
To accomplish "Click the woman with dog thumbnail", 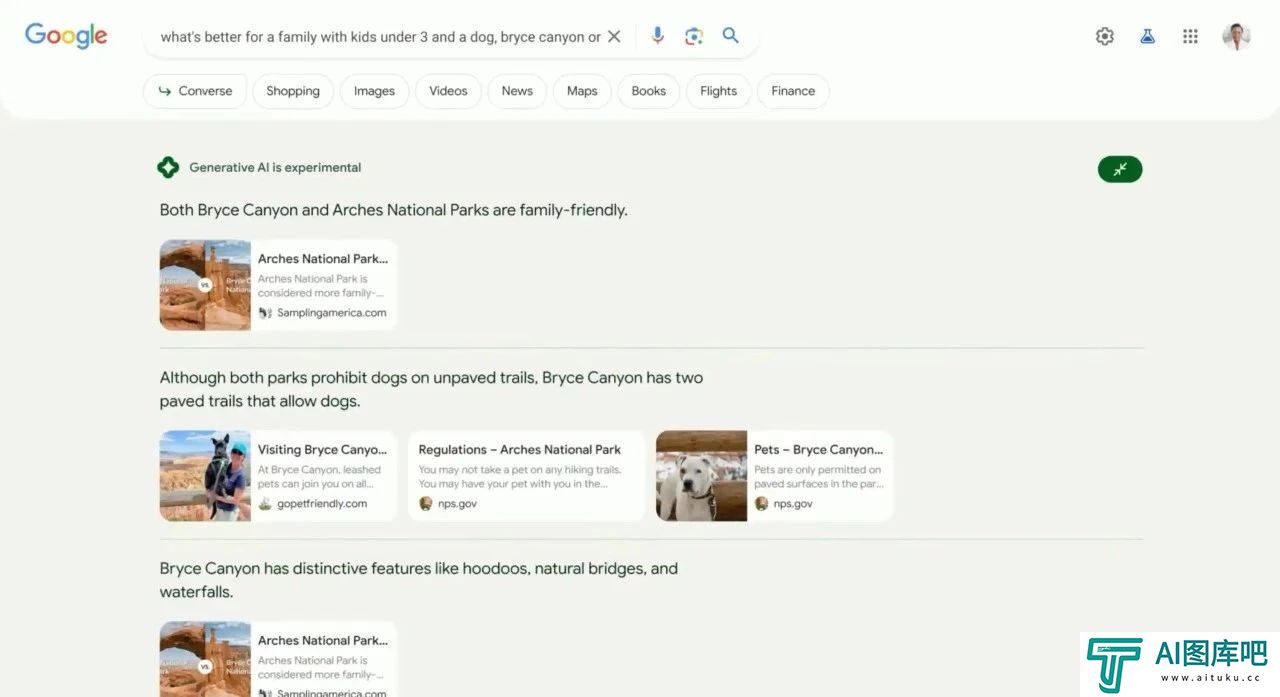I will point(205,476).
